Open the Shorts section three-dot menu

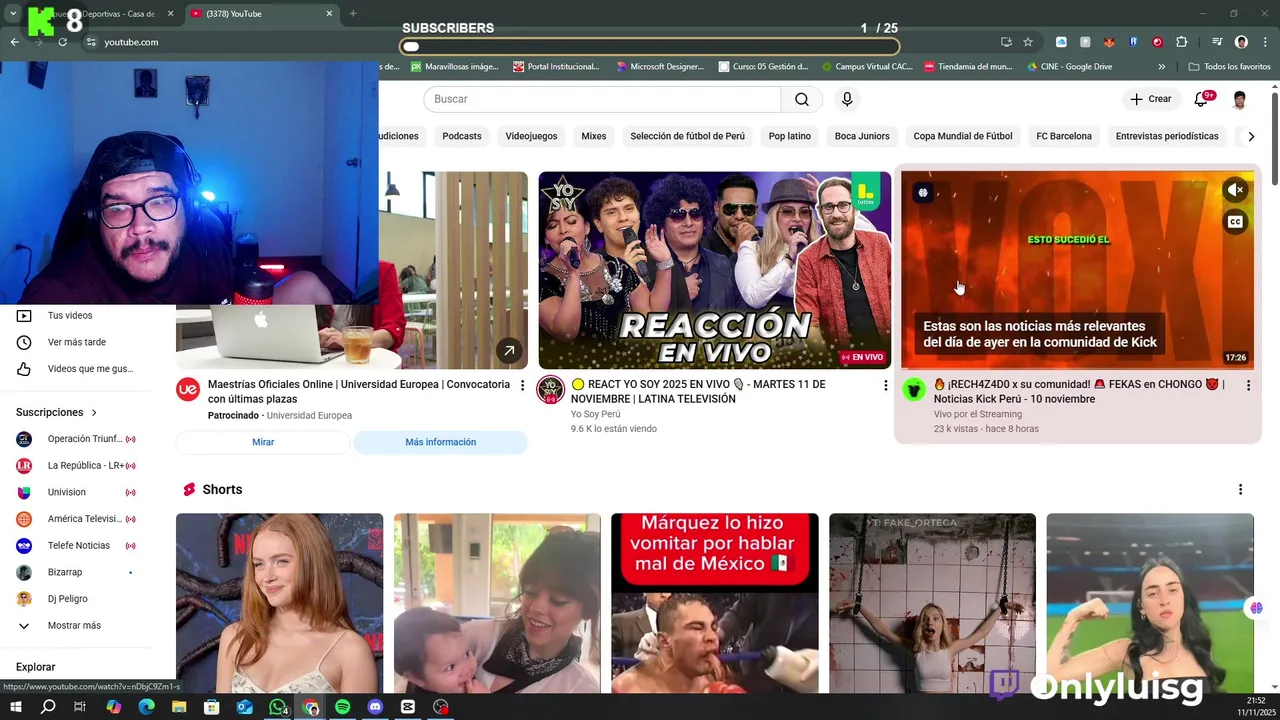tap(1240, 490)
